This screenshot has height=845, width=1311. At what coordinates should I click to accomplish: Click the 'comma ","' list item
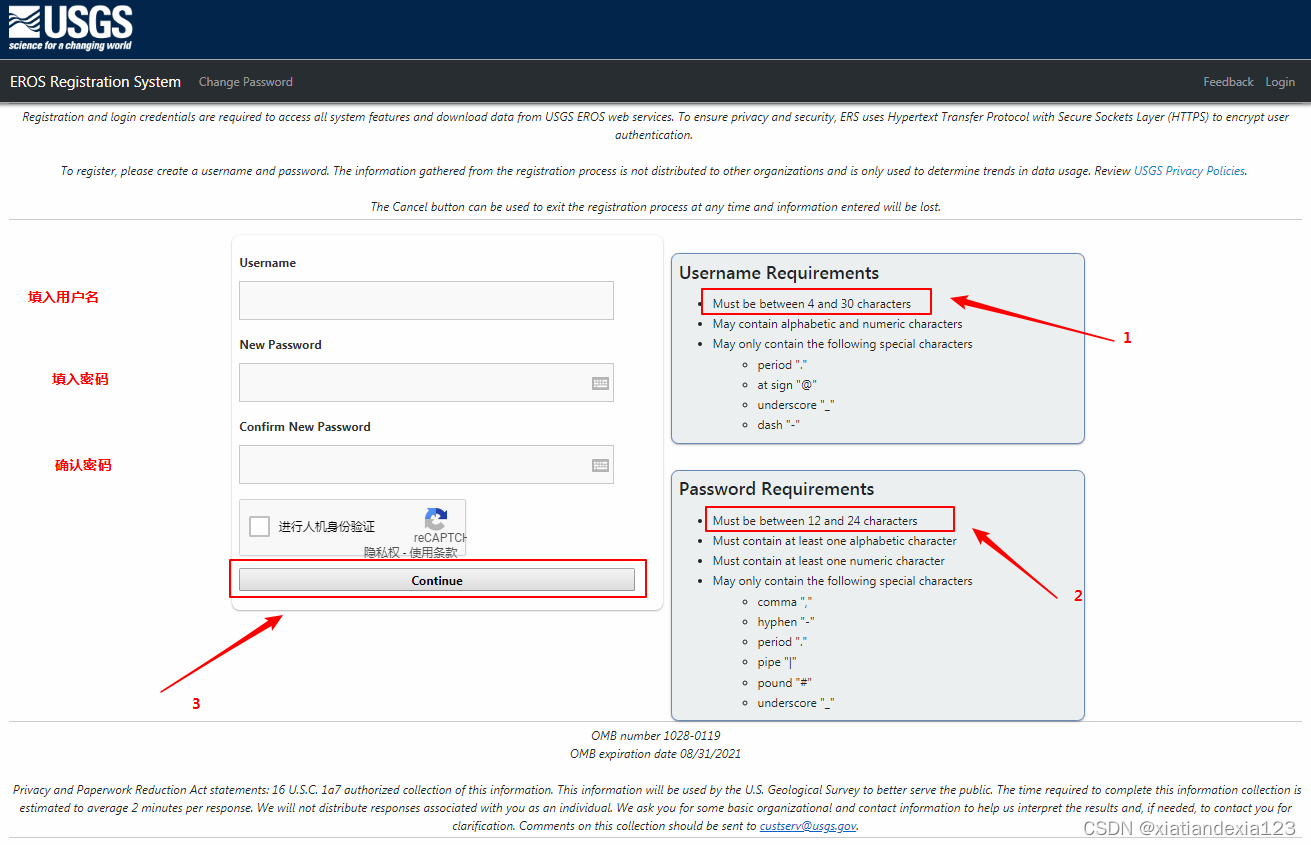point(785,602)
